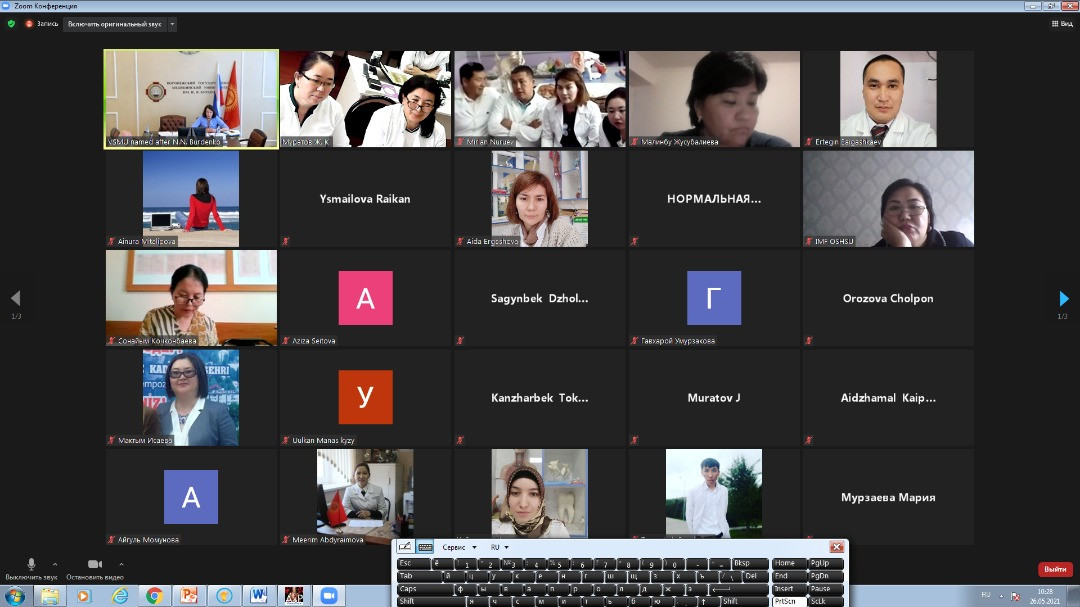Open the original sound dropdown arrow
Screen dimensions: 1080x607
pos(172,24)
